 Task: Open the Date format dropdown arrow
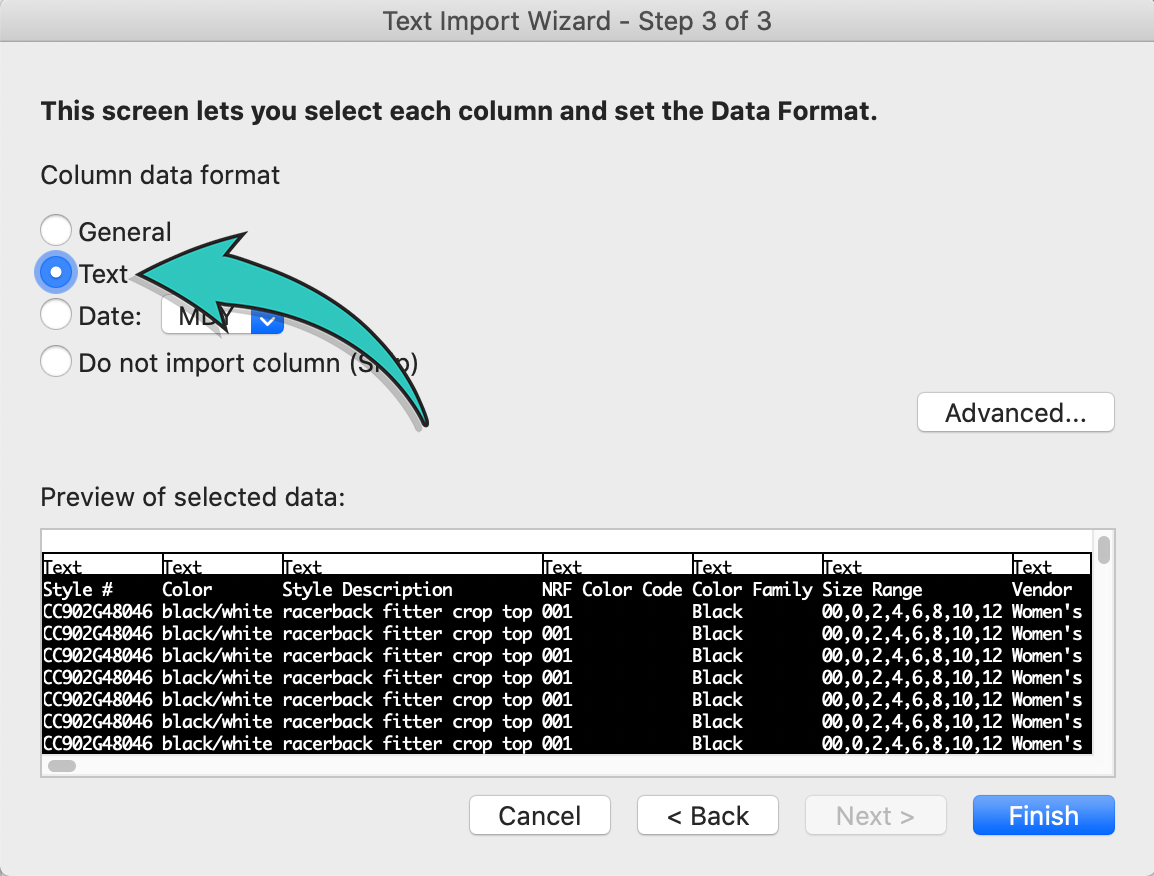(267, 320)
